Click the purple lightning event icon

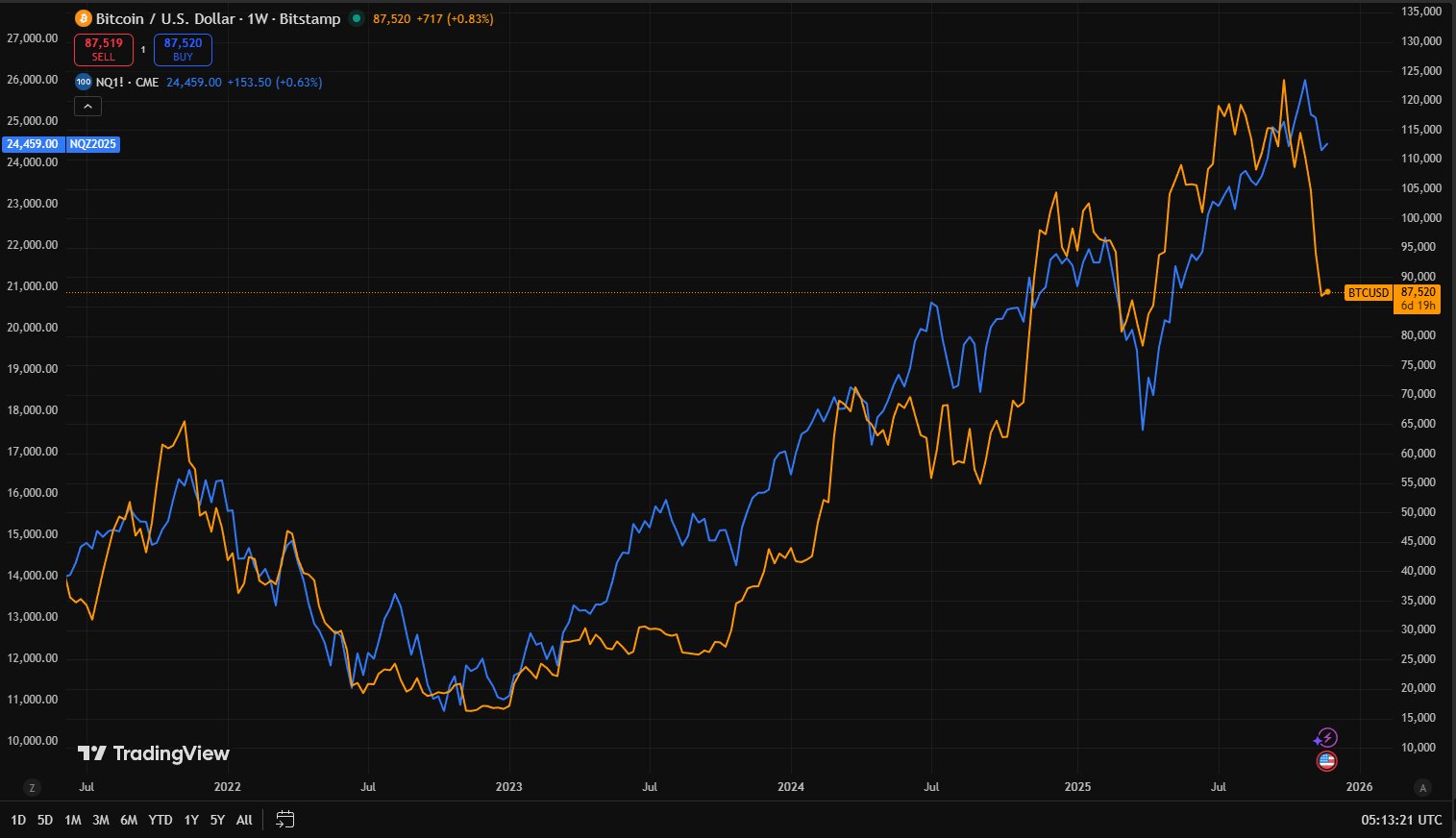1326,738
